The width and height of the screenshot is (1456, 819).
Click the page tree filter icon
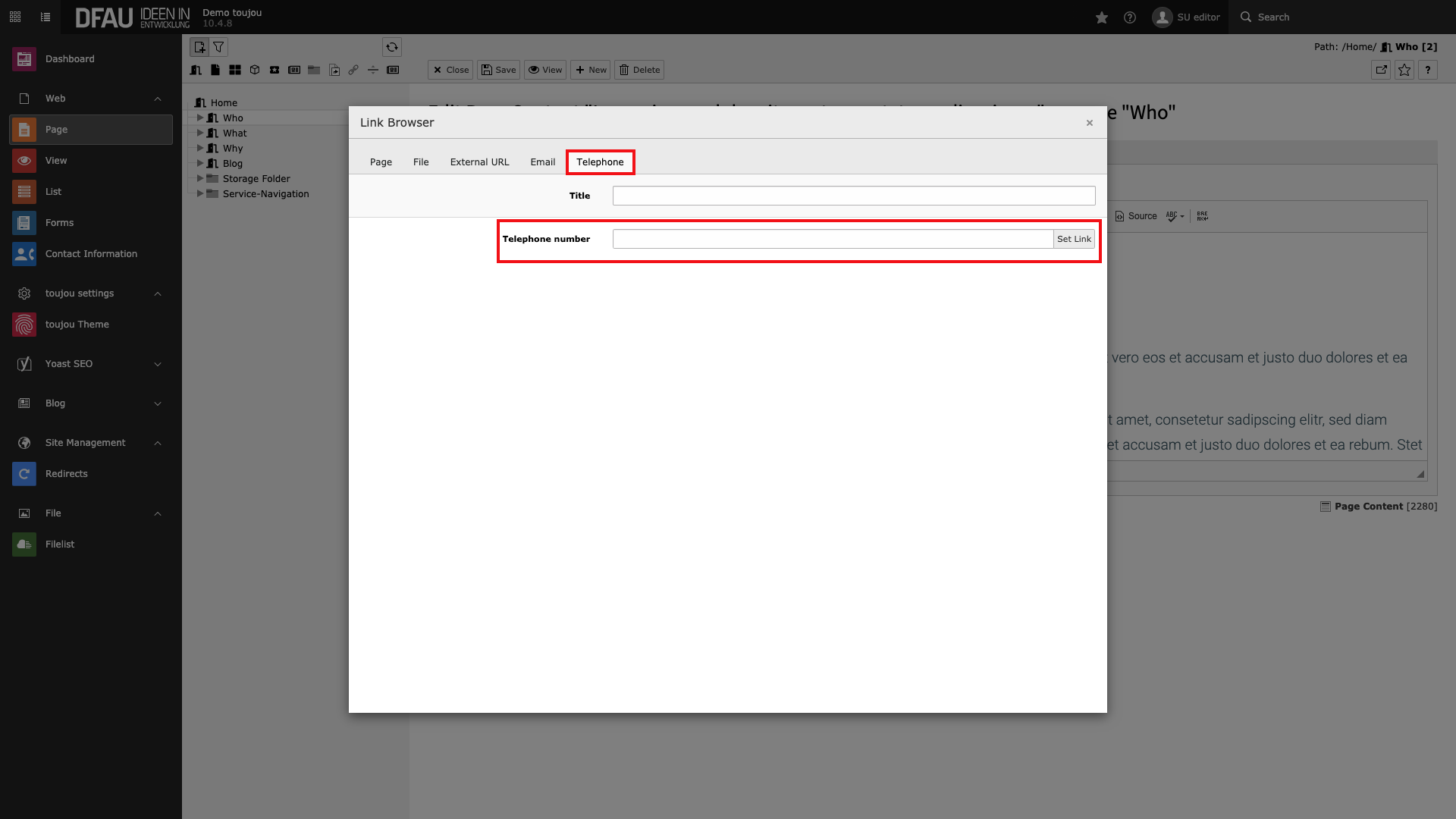click(x=218, y=47)
